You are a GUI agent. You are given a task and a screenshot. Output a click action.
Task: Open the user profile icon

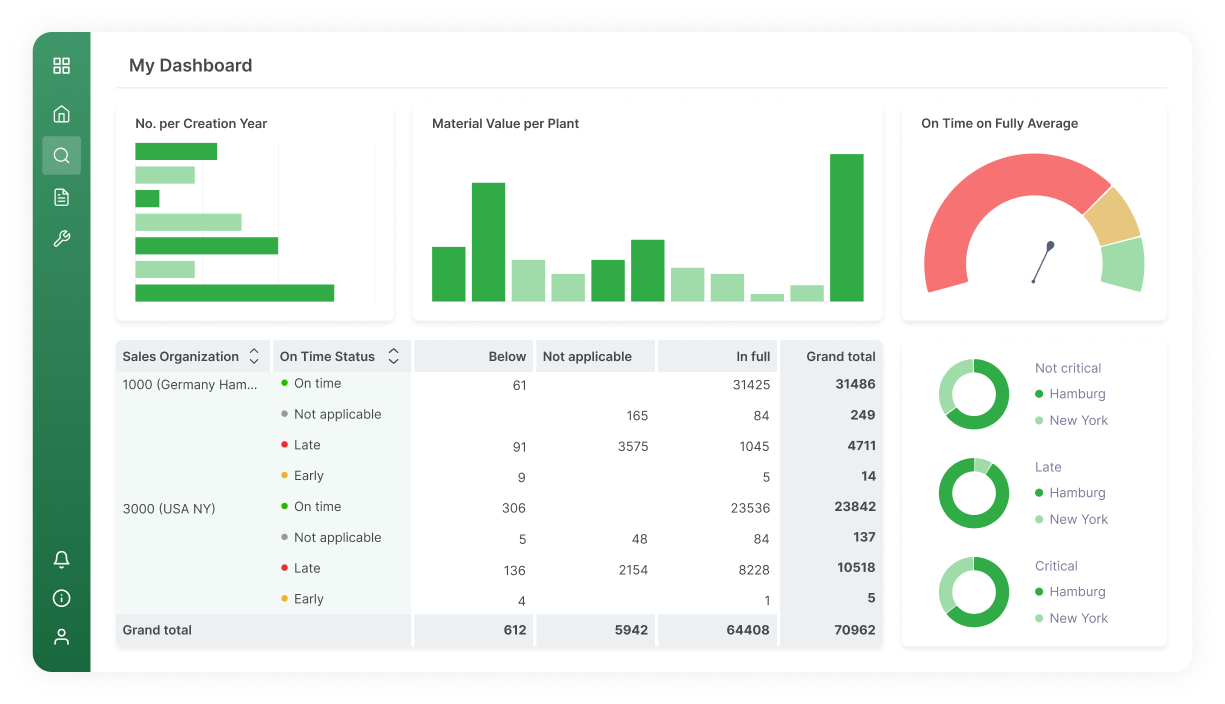[61, 637]
